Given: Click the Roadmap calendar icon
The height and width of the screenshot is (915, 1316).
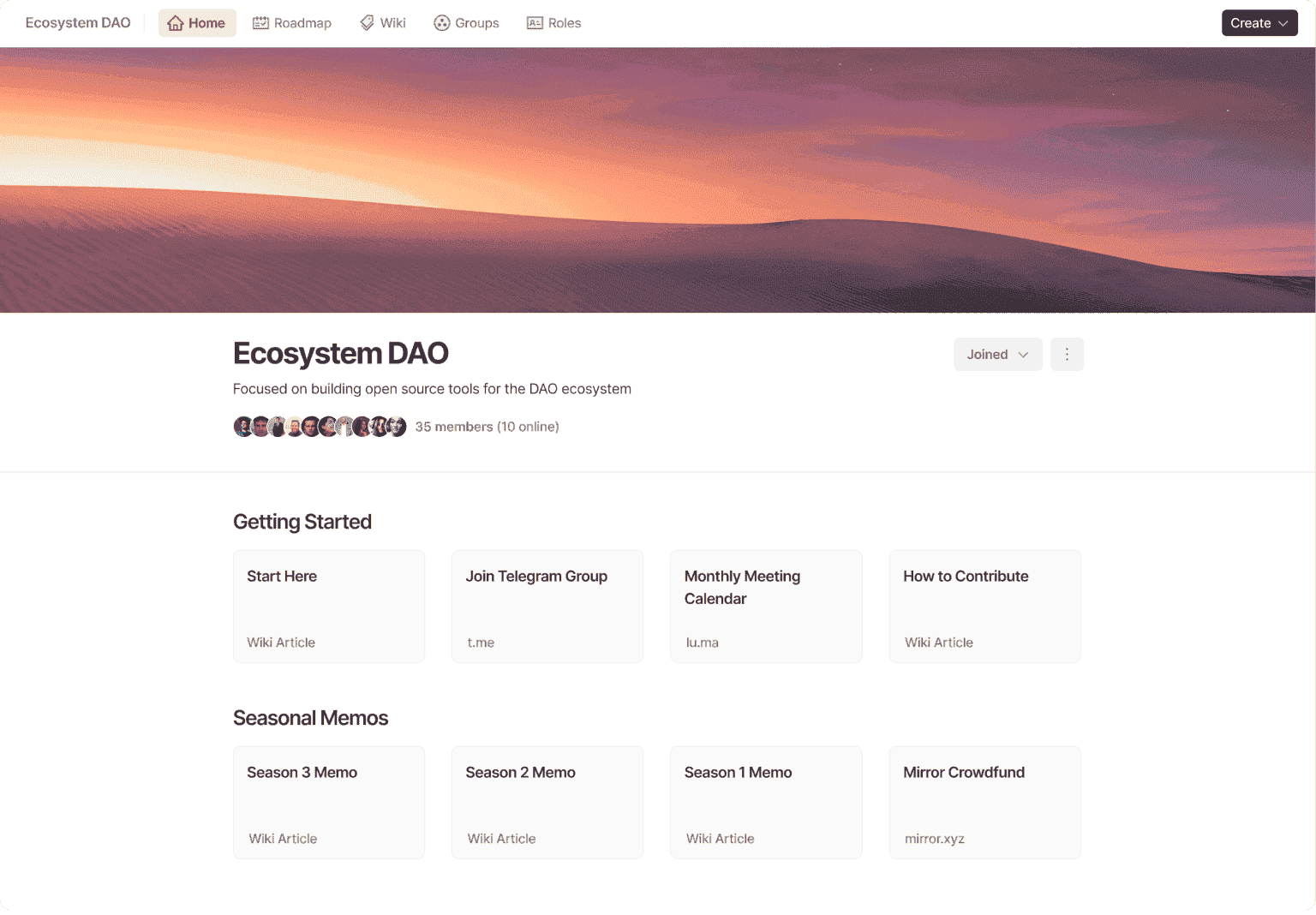Looking at the screenshot, I should 260,23.
